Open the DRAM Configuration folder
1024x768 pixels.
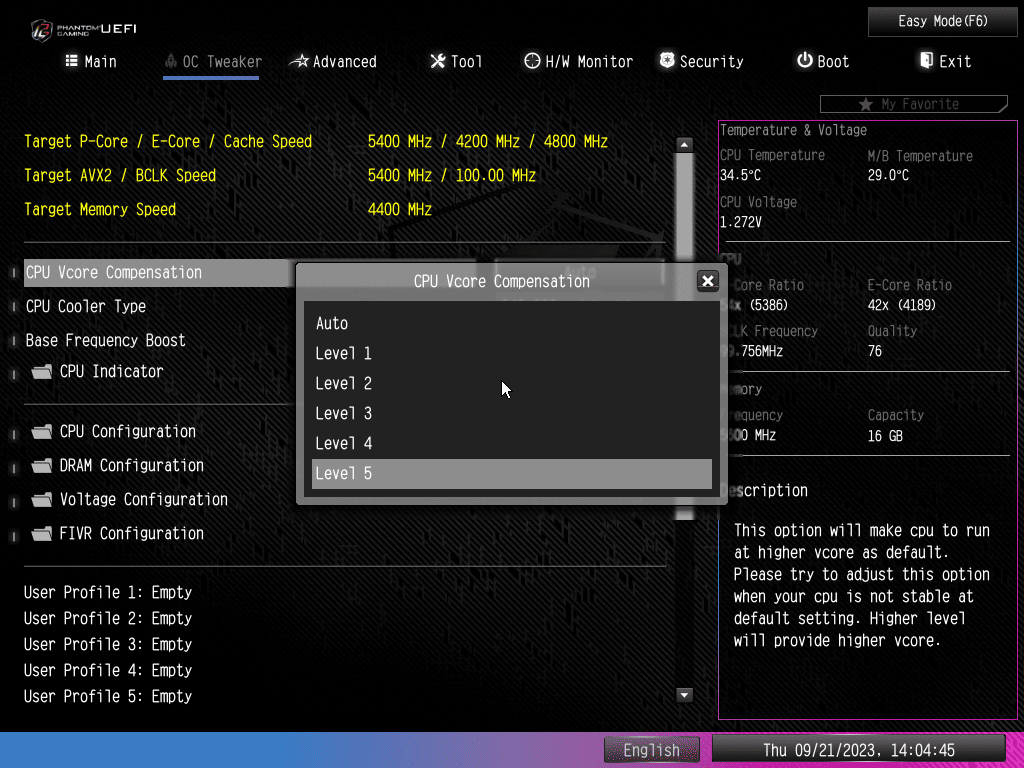click(x=131, y=465)
